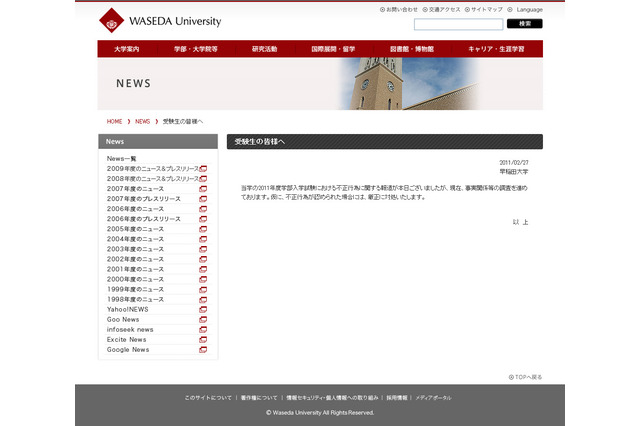640x426 pixels.
Task: Click the icon next to 2002年度のニュース
Action: coord(203,260)
